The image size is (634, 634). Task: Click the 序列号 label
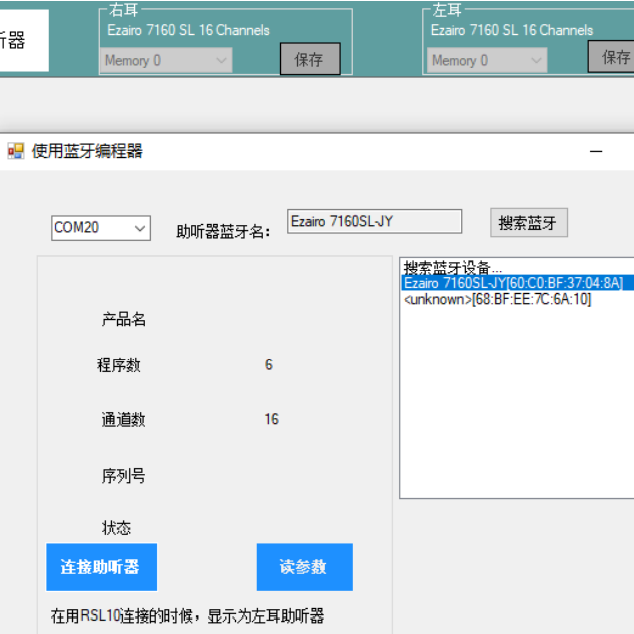tap(123, 475)
